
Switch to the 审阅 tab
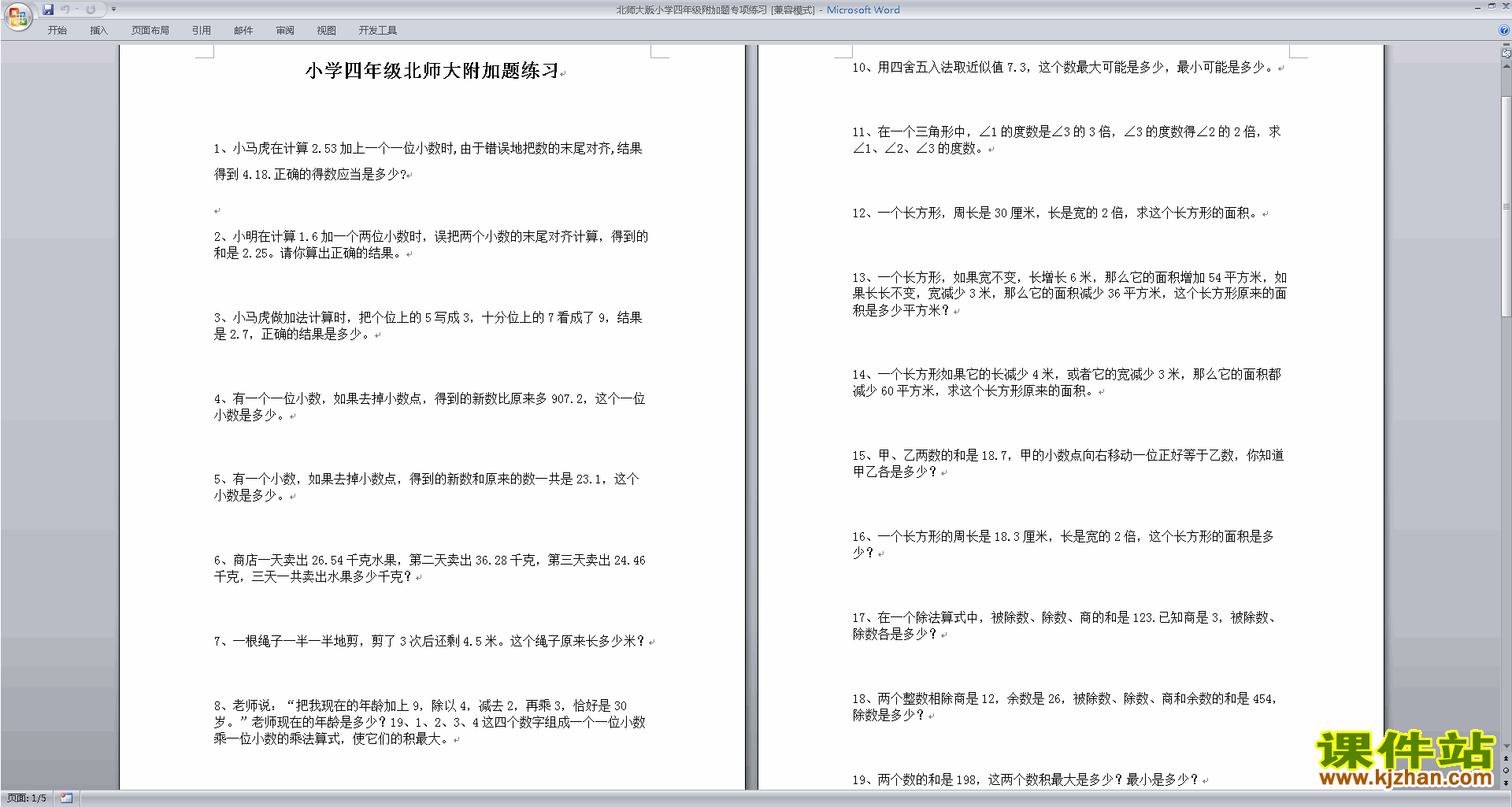tap(285, 30)
